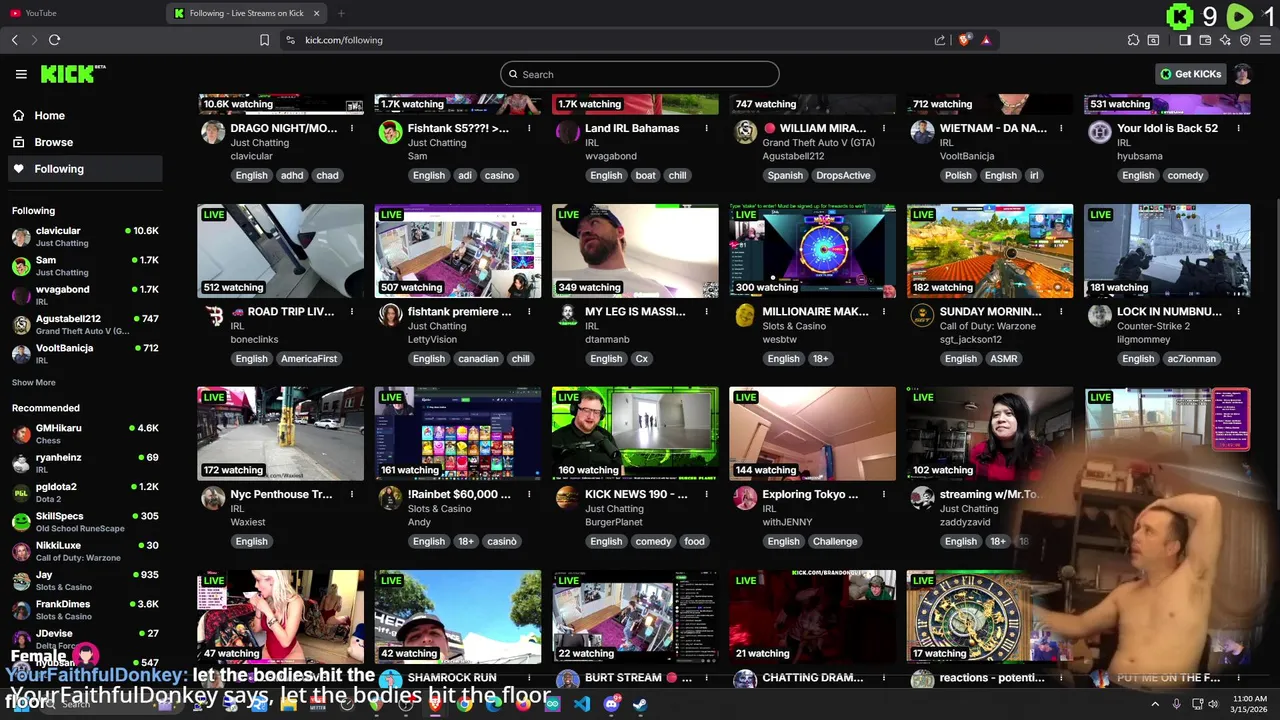Open options menu for ROAD TRIP LIV stream

352,311
